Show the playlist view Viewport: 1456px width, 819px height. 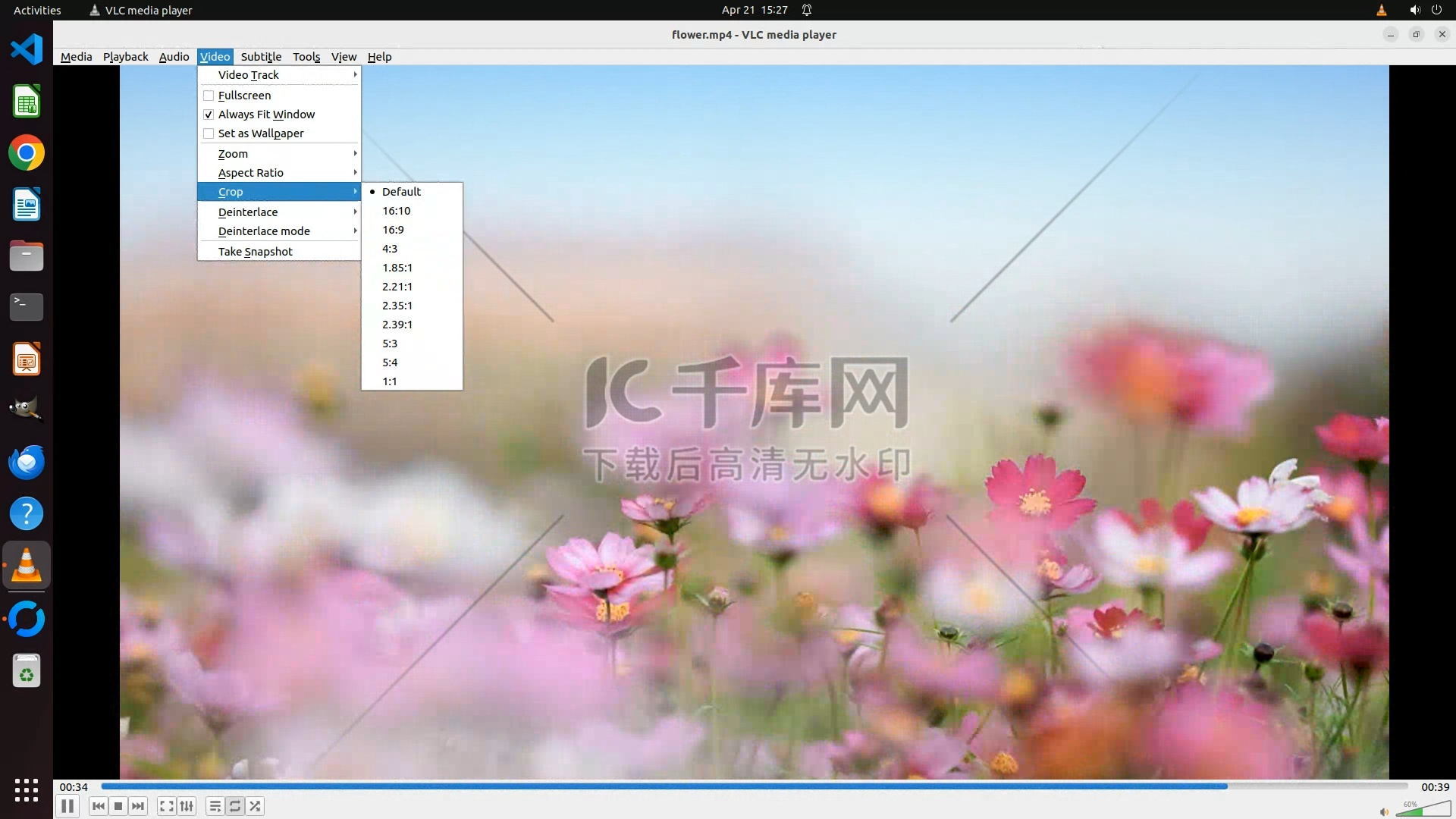point(215,806)
